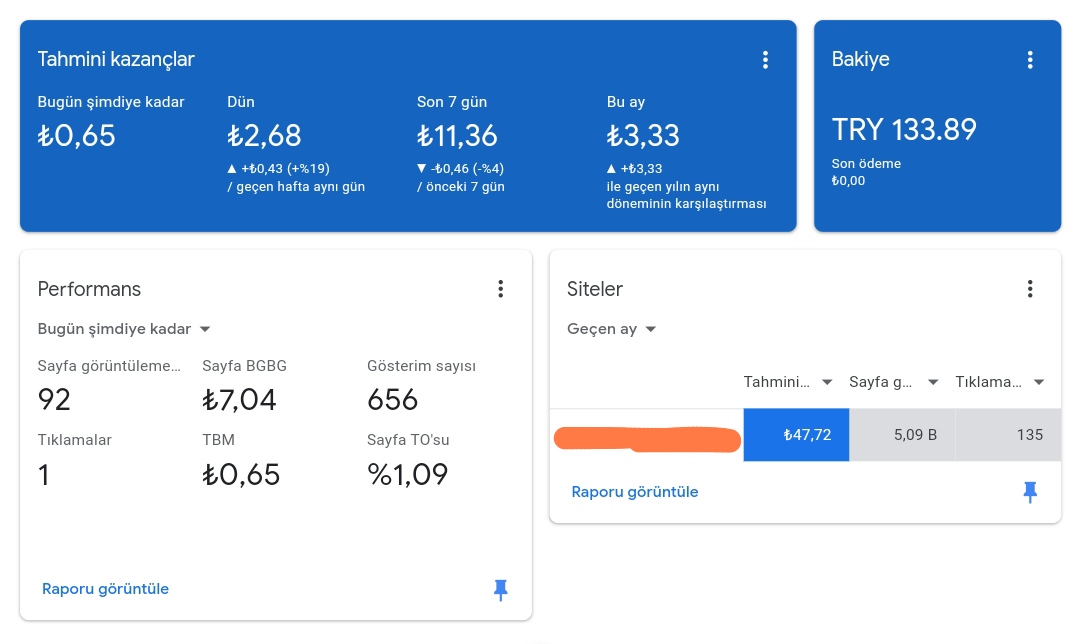Screen dimensions: 1080x644
Task: Click the ₺47,72 estimated earnings cell
Action: pyautogui.click(x=796, y=435)
